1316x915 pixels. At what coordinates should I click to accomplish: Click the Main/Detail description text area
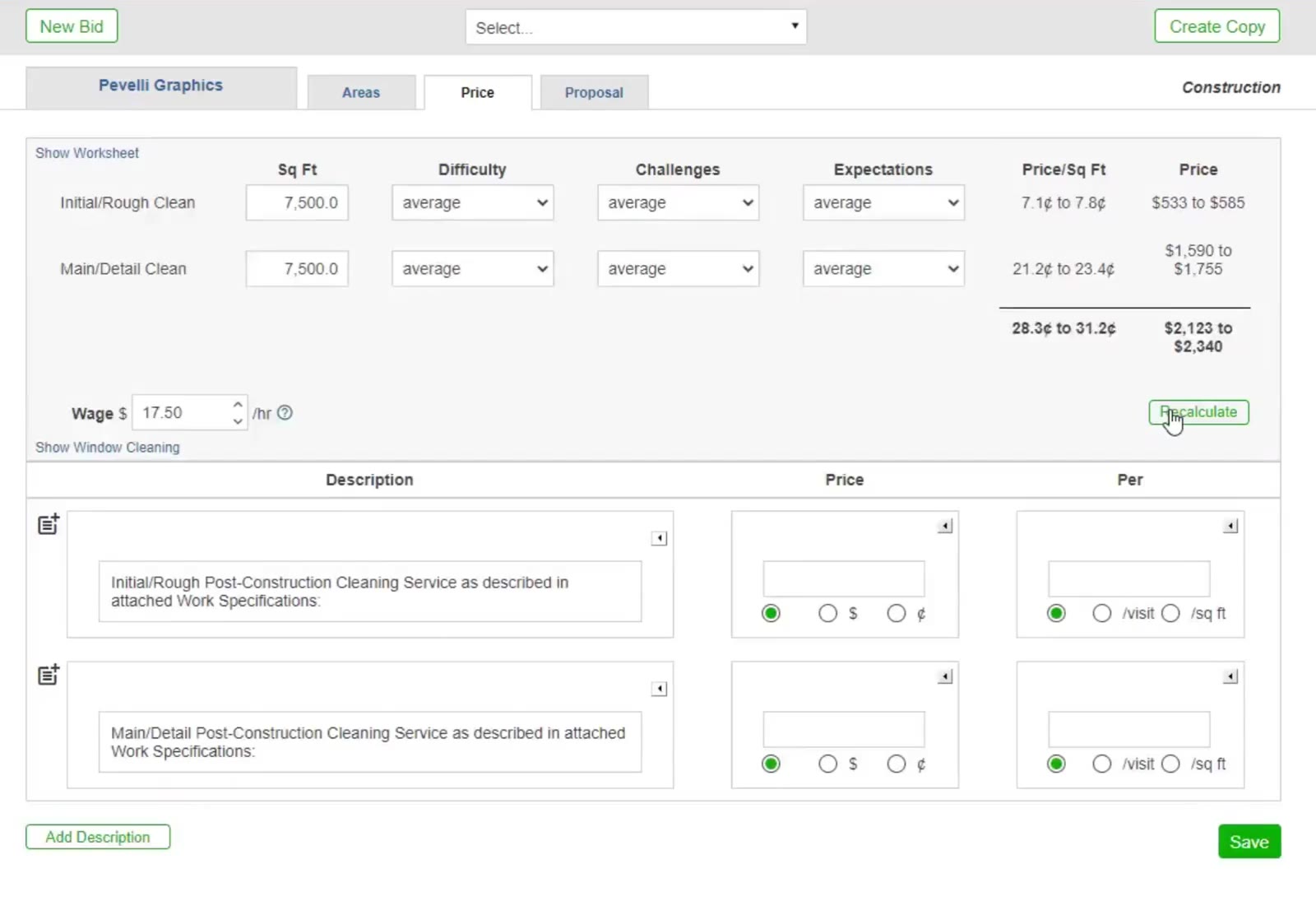coord(370,742)
